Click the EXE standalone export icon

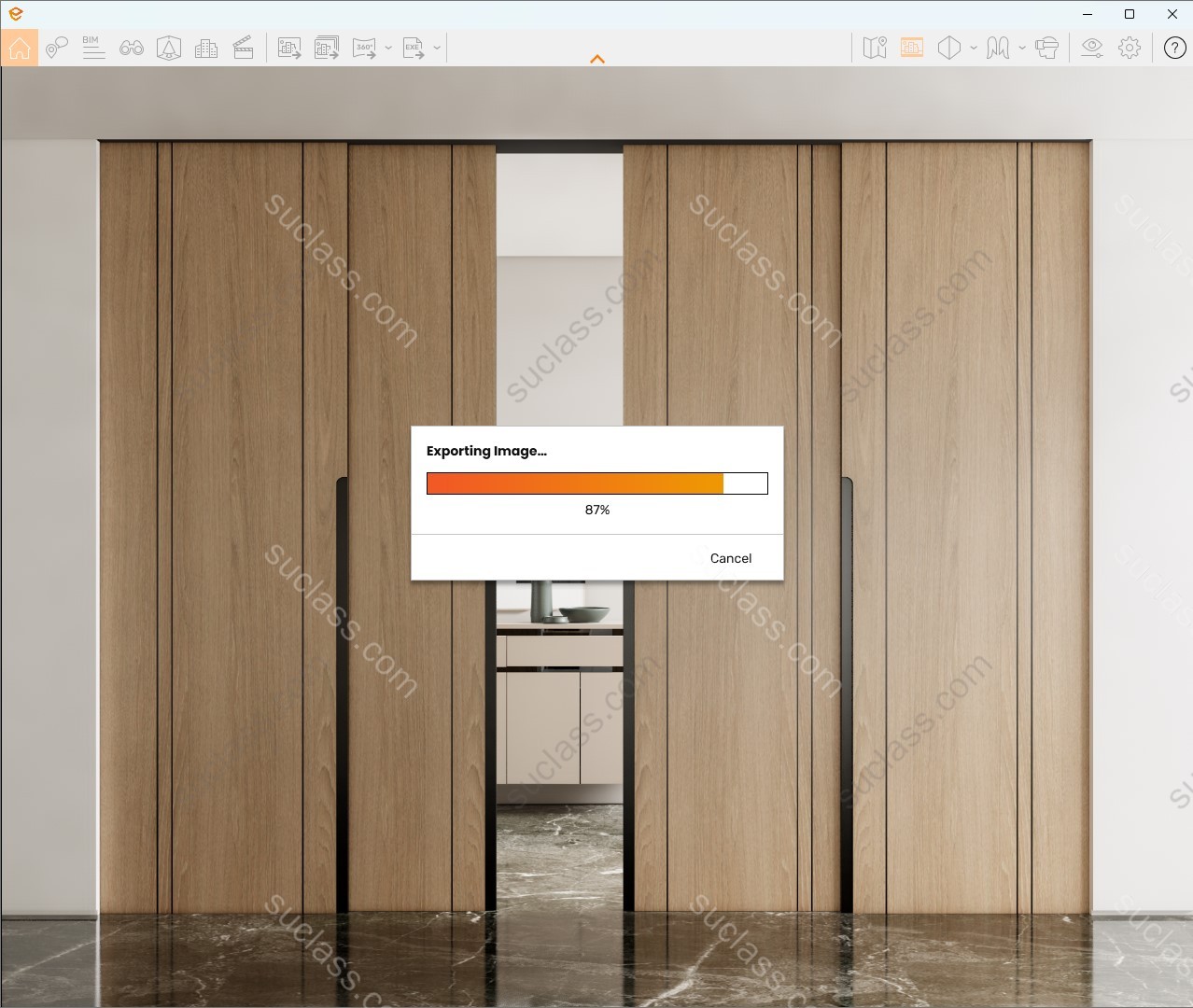413,48
